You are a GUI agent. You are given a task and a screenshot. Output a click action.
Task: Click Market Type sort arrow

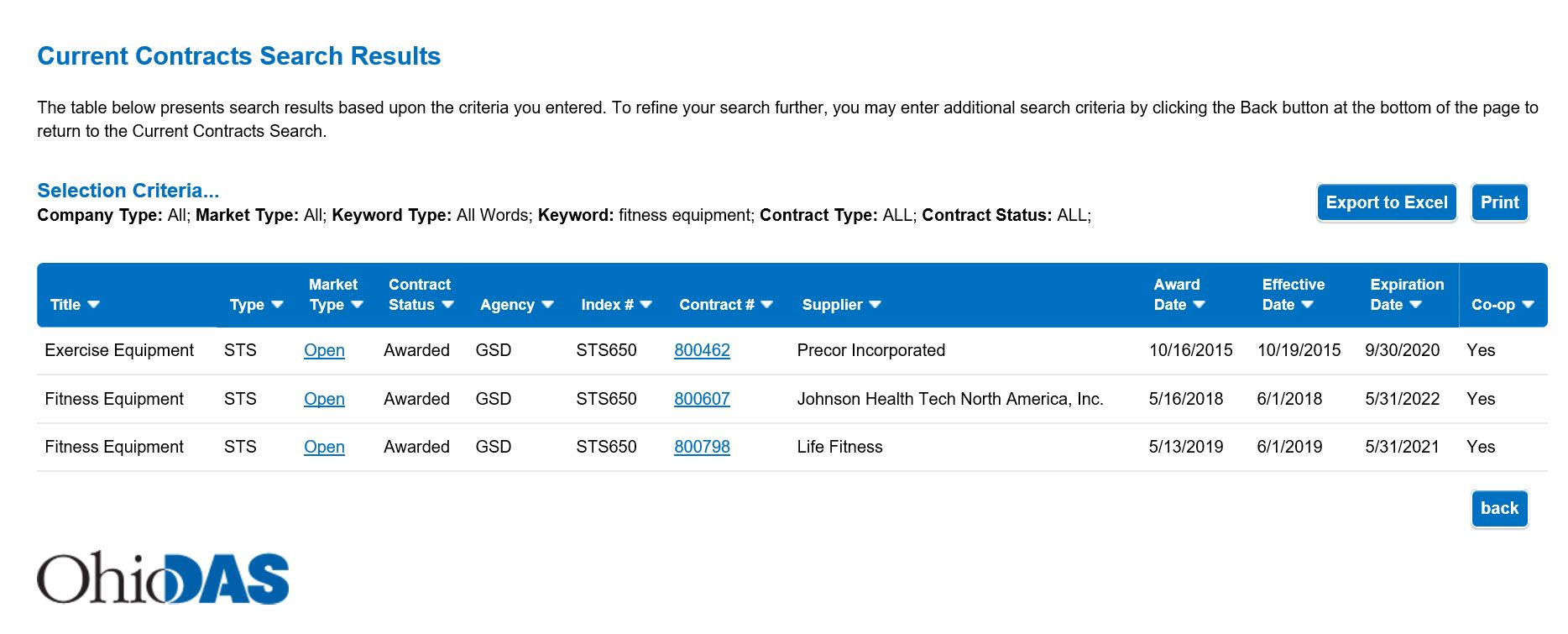(x=357, y=305)
